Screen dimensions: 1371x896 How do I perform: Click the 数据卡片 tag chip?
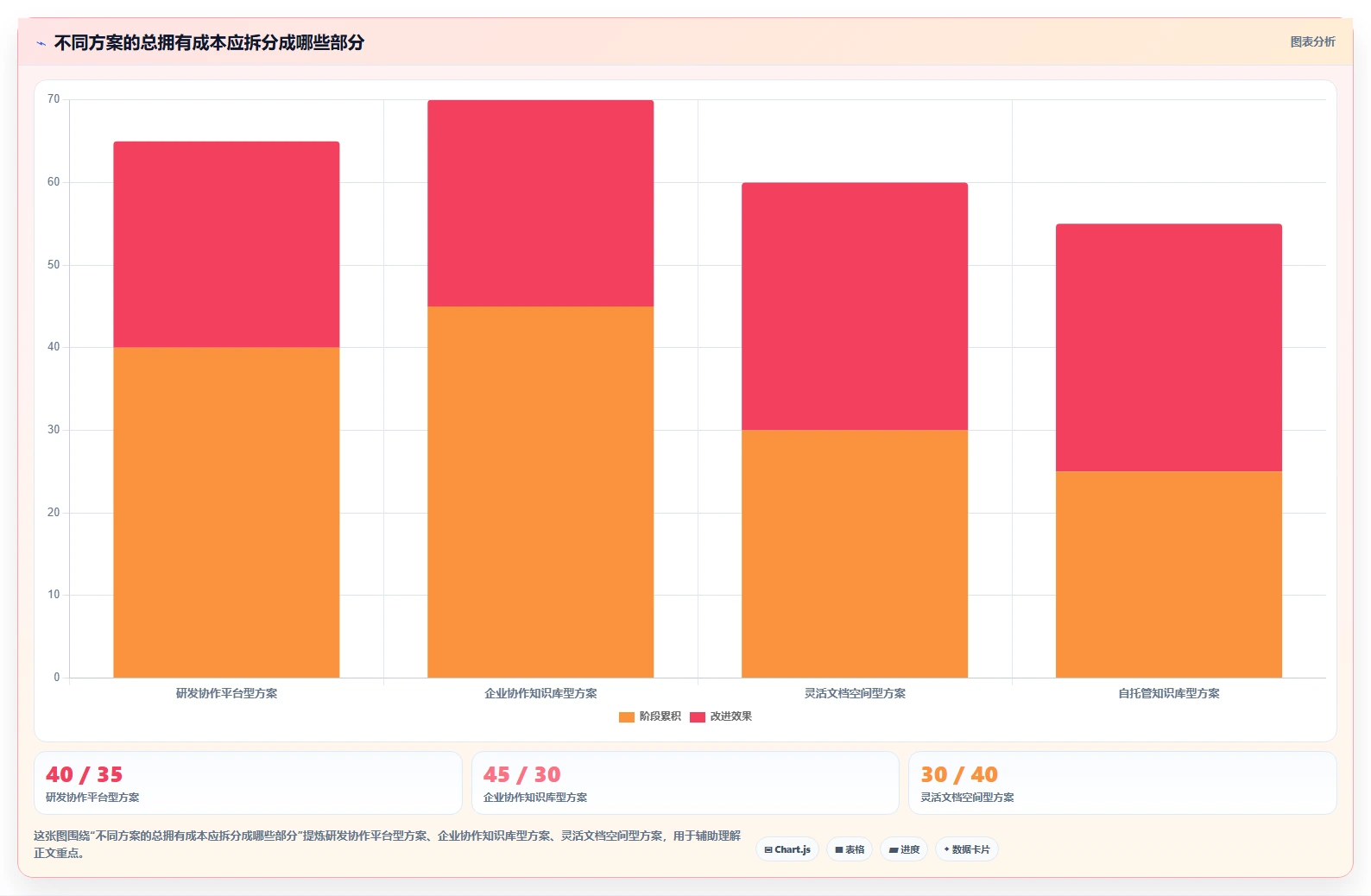point(967,849)
